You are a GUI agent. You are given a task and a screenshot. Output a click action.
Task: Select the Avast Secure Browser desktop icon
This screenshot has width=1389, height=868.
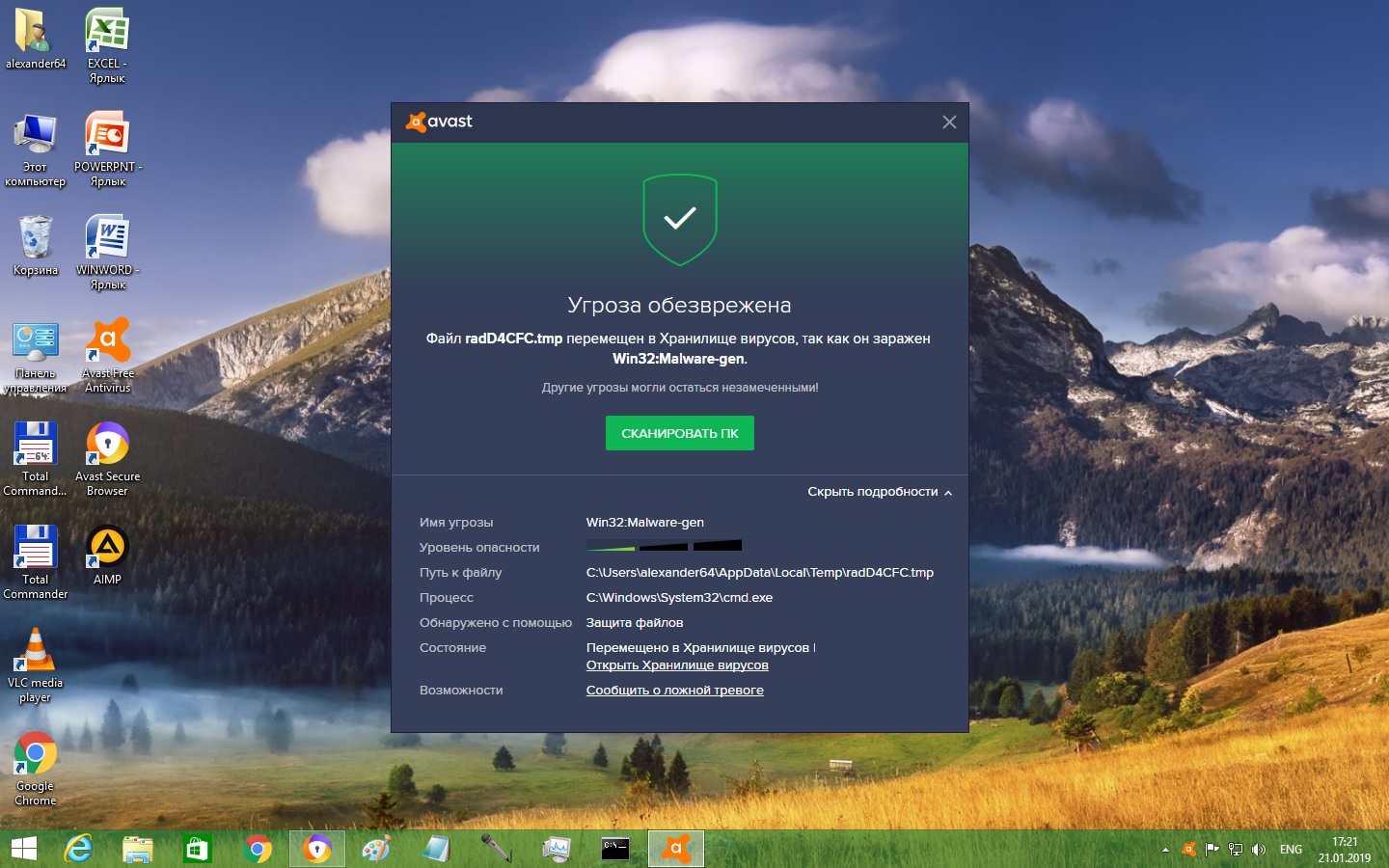click(x=108, y=459)
